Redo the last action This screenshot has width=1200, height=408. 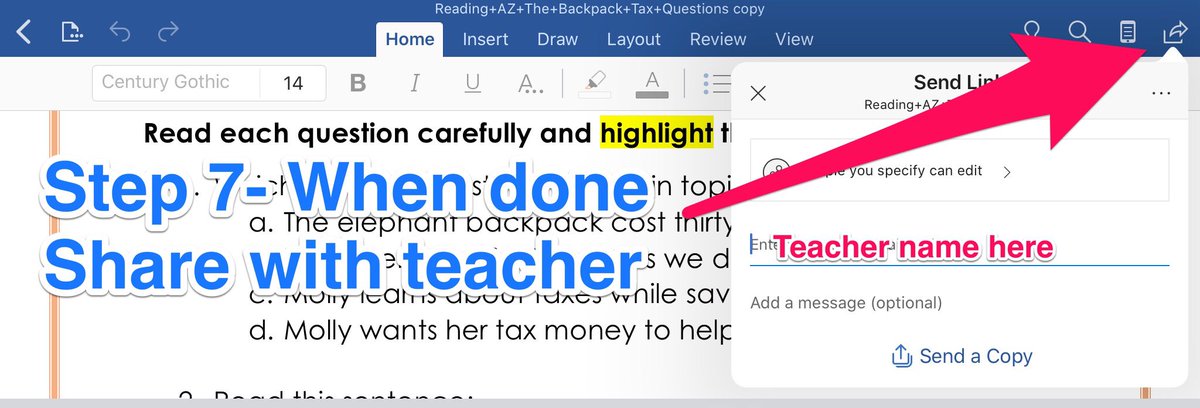(168, 33)
